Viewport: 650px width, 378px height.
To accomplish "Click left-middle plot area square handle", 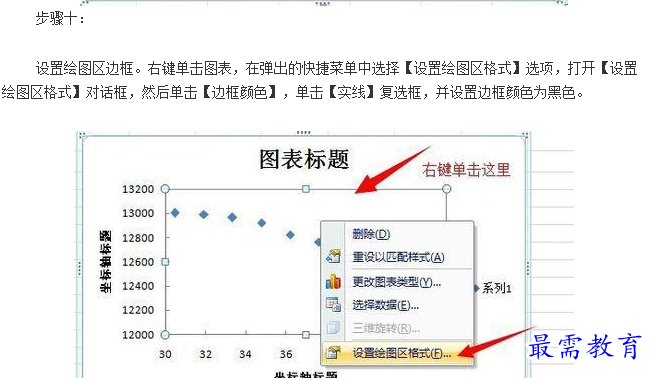I will tap(165, 262).
